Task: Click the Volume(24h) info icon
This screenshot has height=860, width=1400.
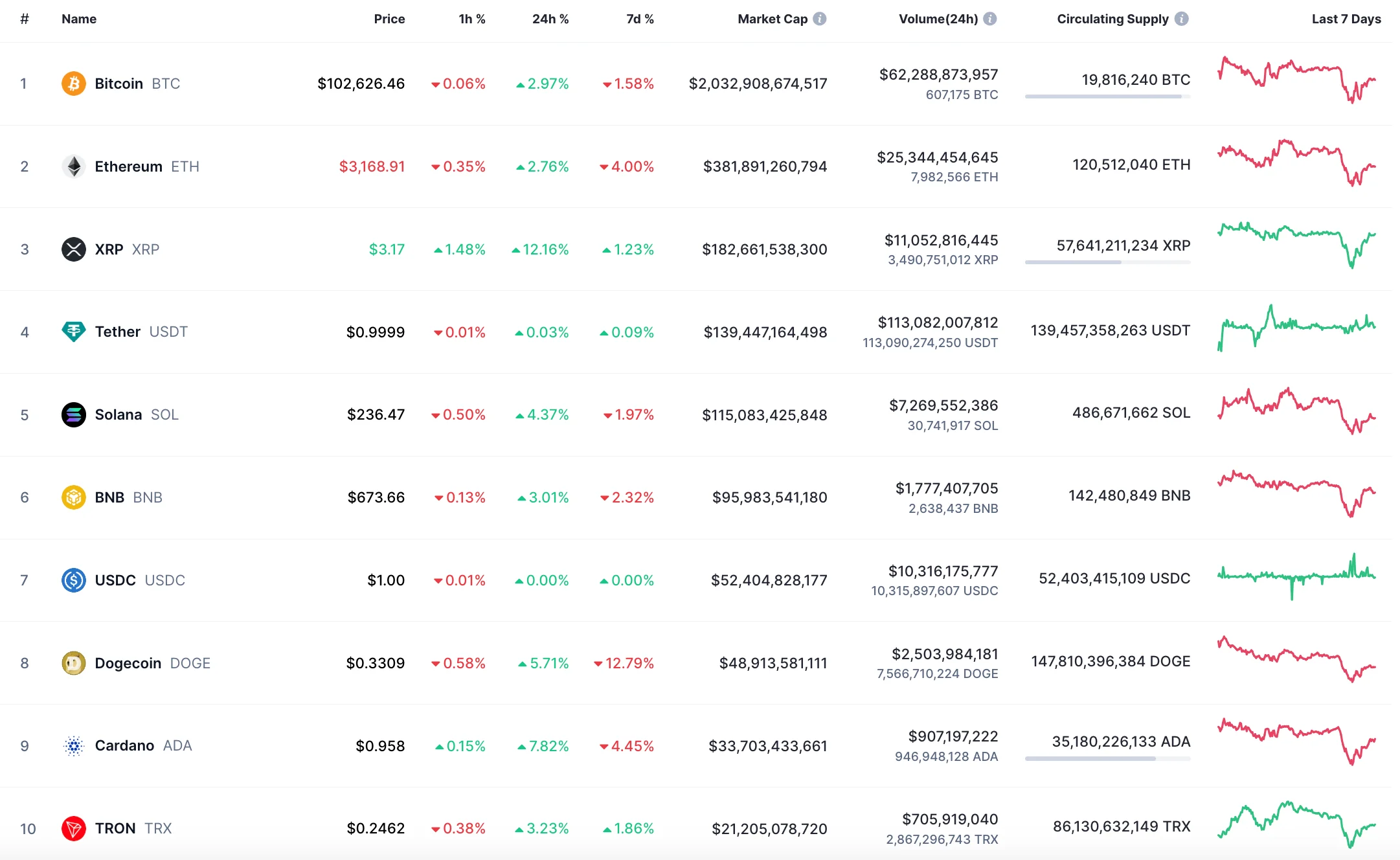Action: click(x=990, y=19)
